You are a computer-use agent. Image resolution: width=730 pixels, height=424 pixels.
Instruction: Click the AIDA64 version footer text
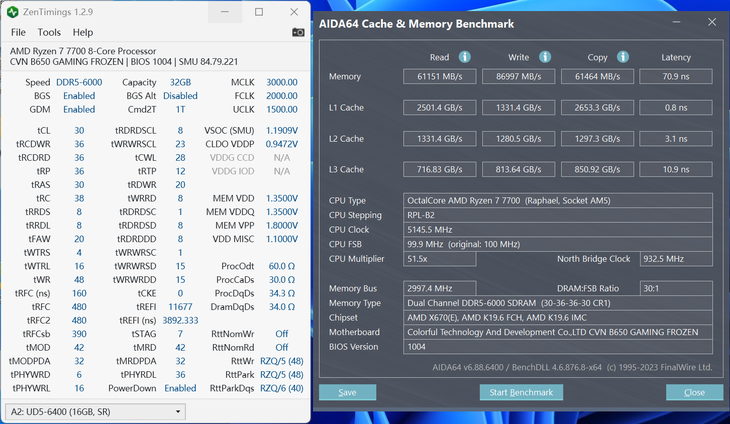572,367
